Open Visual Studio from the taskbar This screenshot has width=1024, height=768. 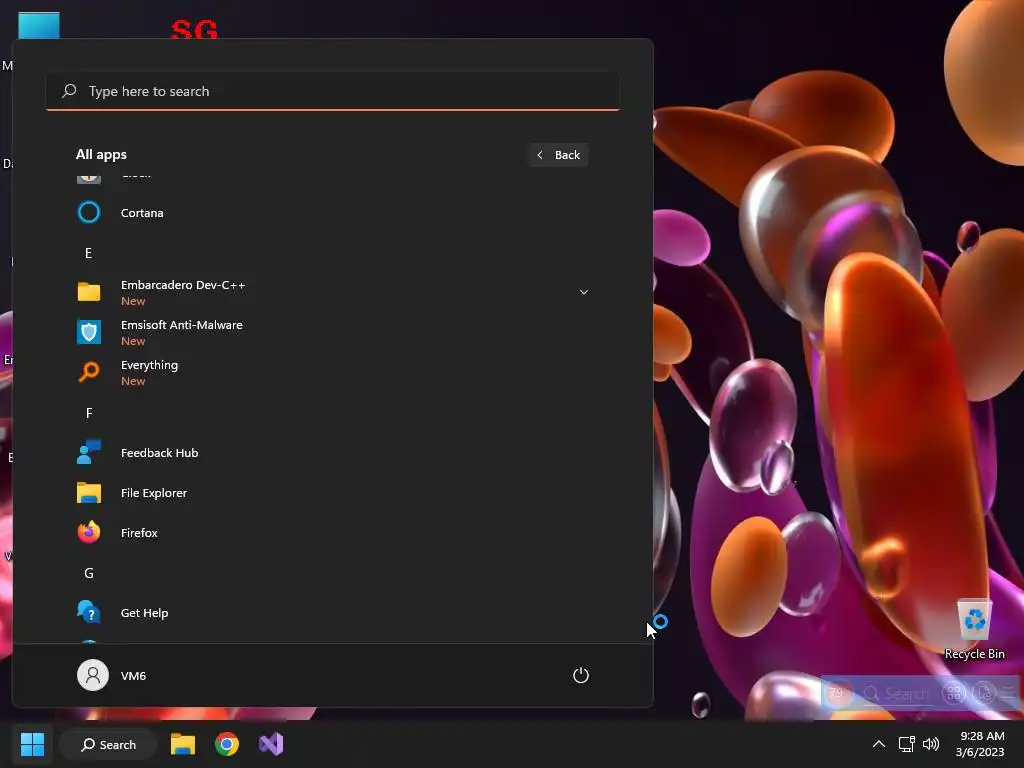tap(271, 744)
